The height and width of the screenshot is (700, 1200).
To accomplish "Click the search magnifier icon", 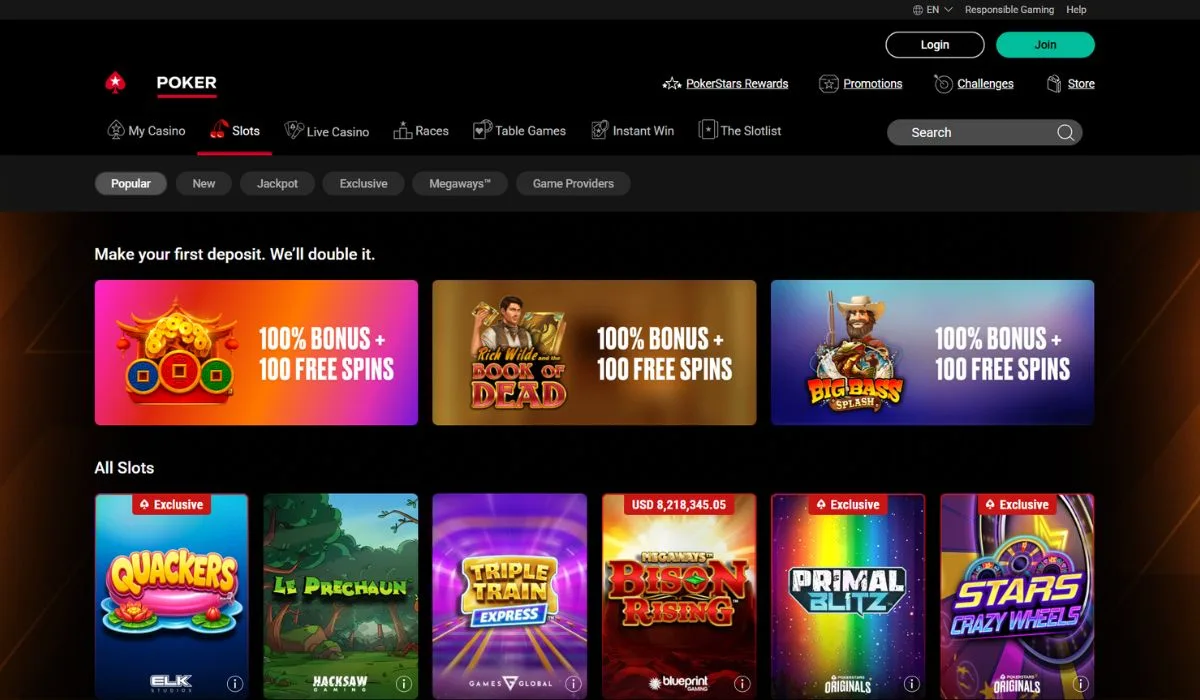I will point(1065,132).
